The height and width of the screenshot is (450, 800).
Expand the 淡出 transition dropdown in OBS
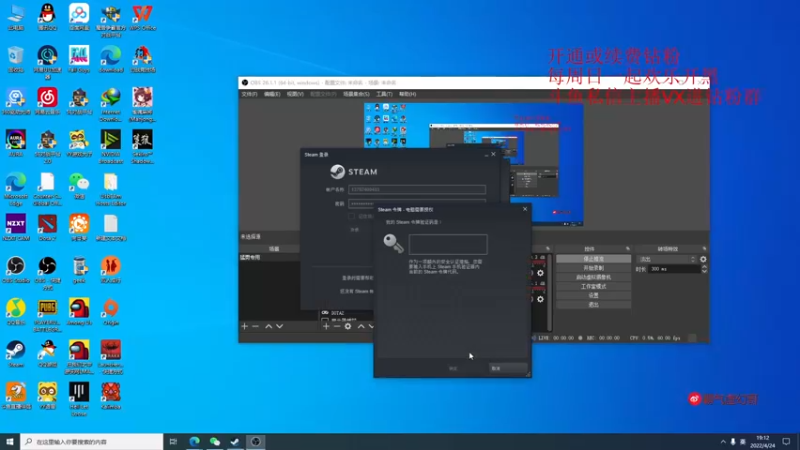667,259
